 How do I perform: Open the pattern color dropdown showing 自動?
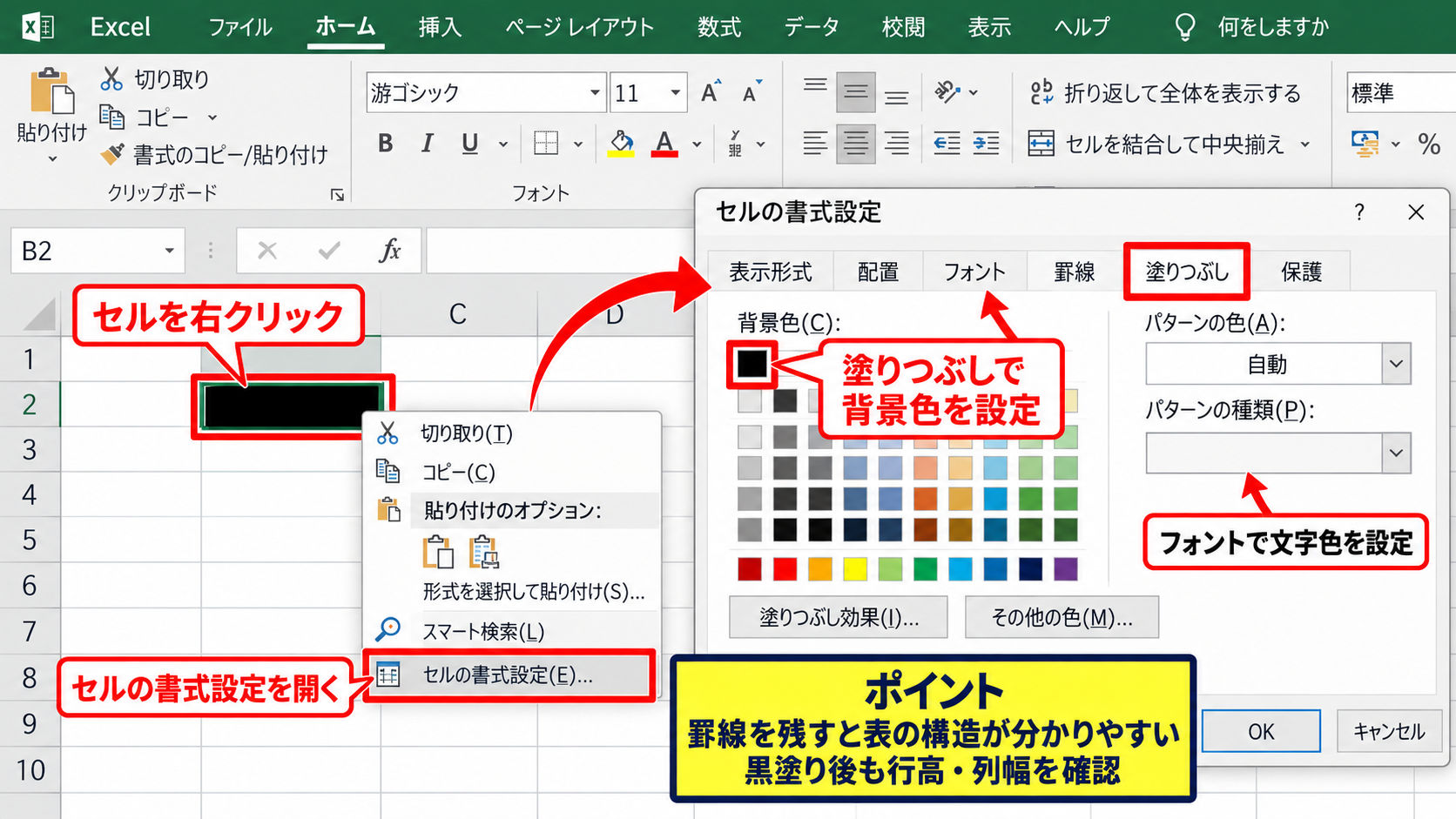tap(1396, 364)
